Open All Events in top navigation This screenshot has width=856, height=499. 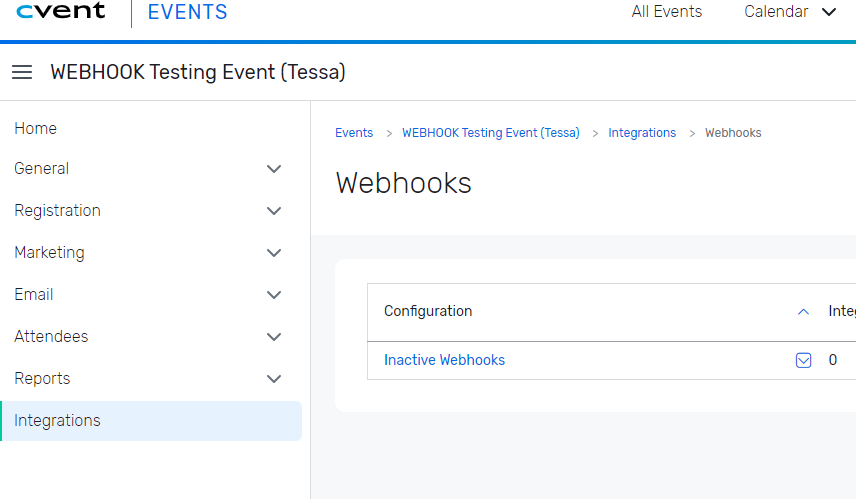pos(667,11)
